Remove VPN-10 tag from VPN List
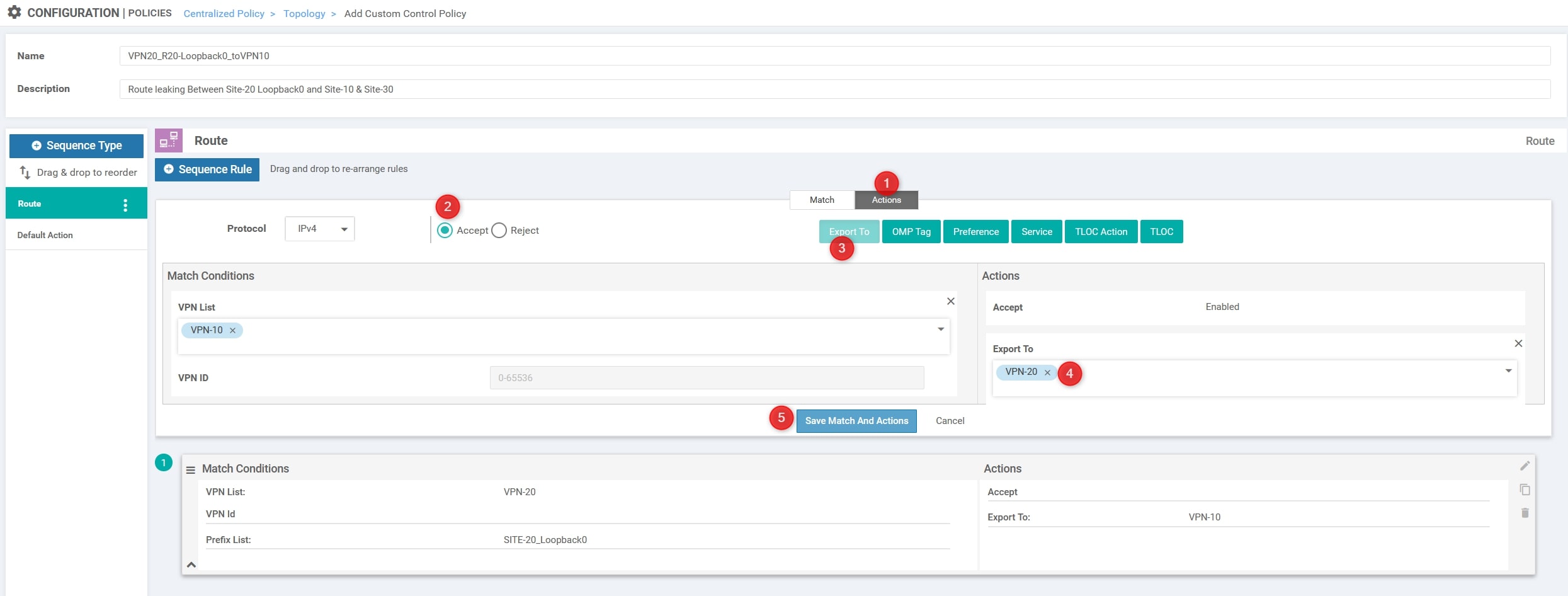The height and width of the screenshot is (596, 1568). [232, 331]
